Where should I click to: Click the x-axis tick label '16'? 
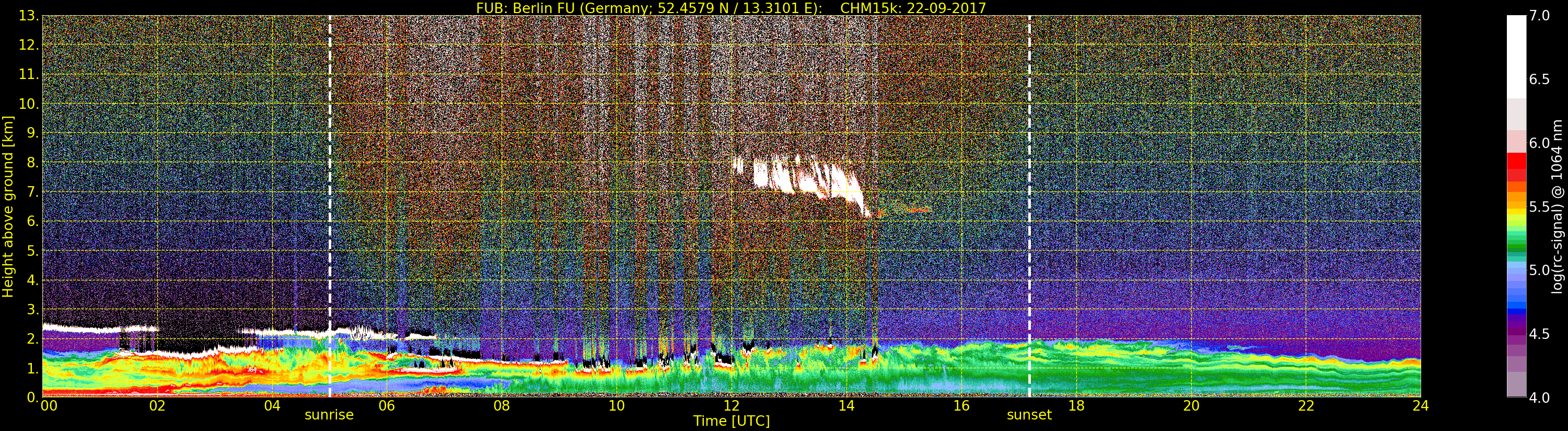tap(961, 405)
